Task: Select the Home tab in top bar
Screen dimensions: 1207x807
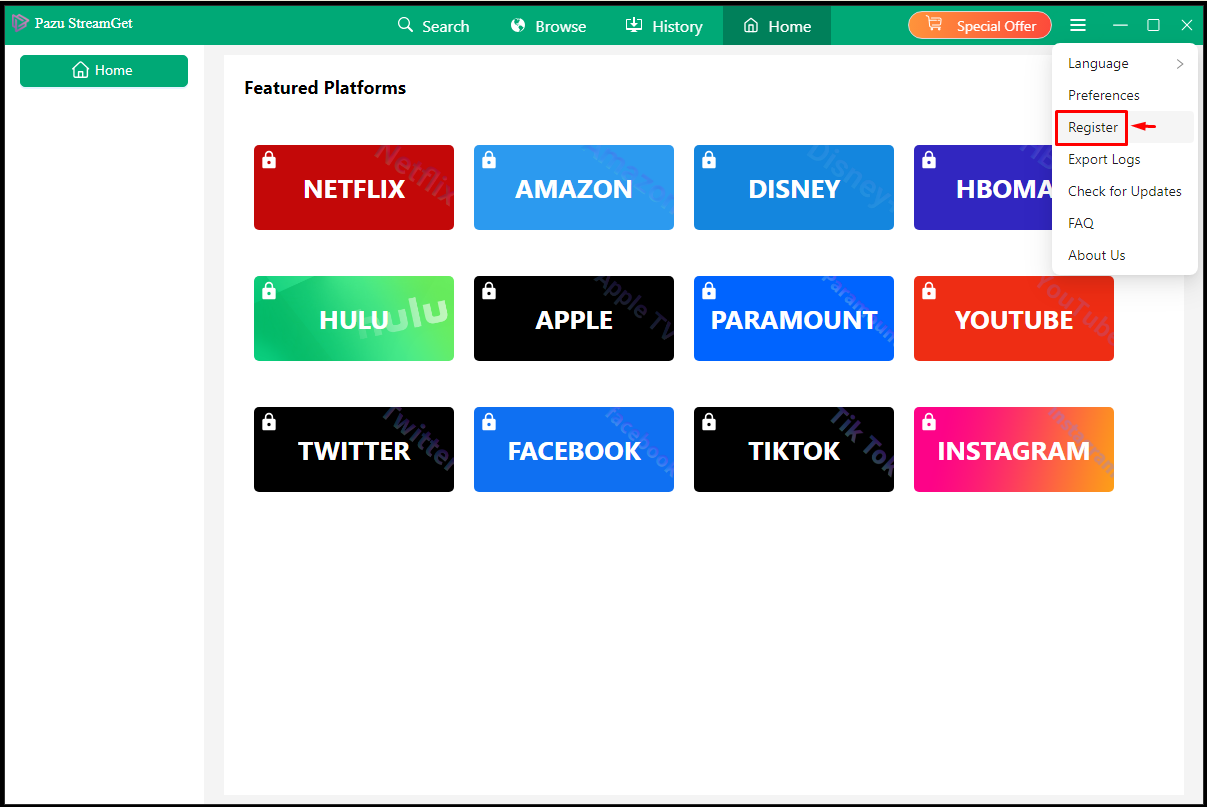Action: 777,26
